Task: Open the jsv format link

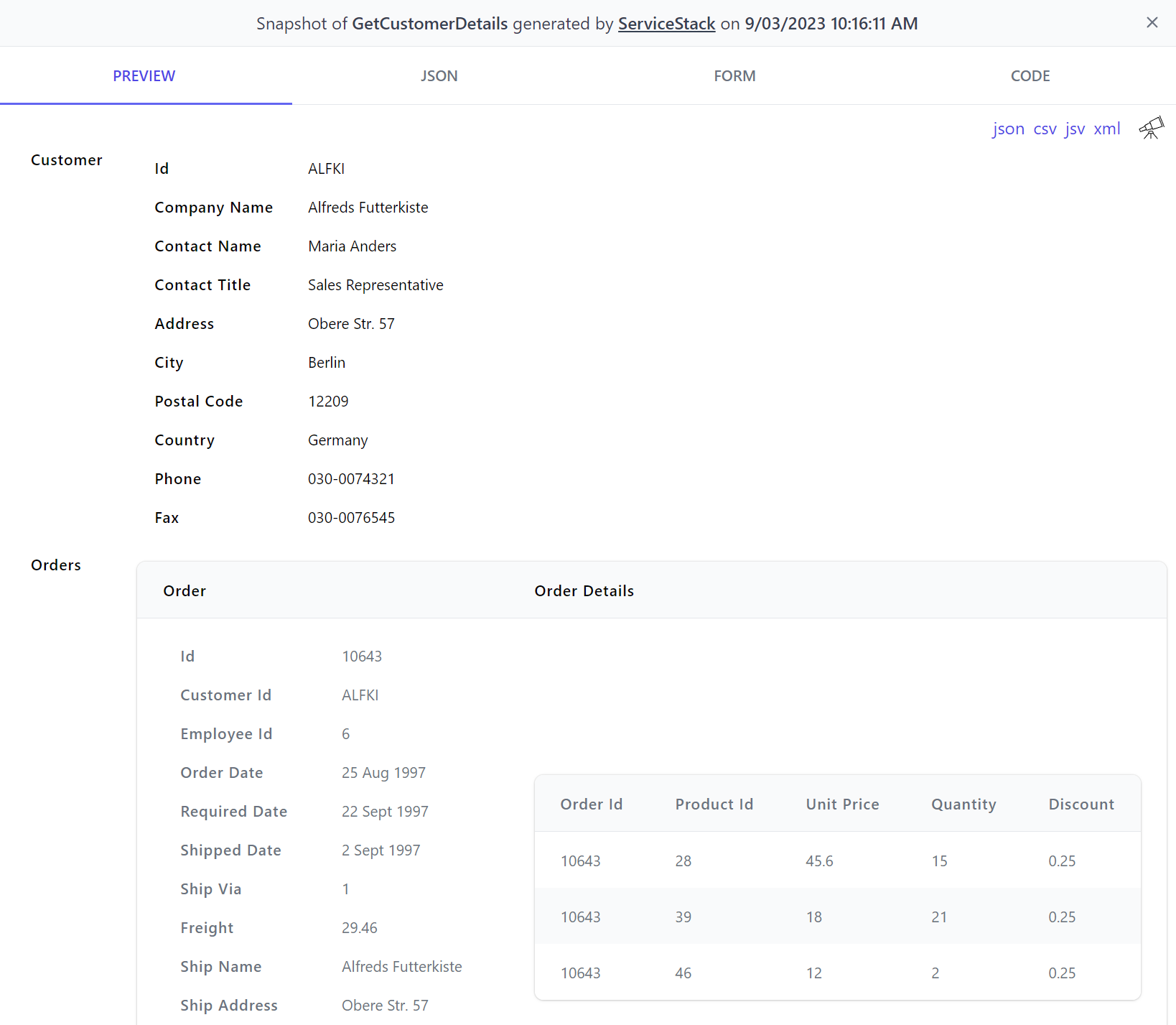Action: pos(1075,129)
